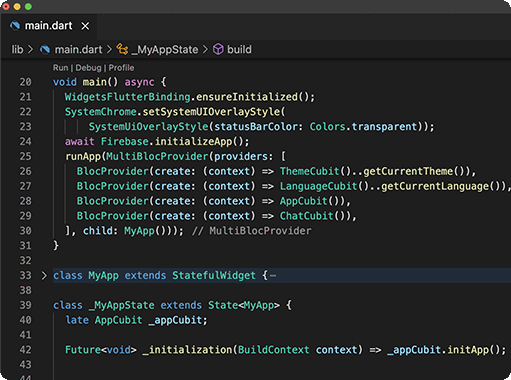Click 'async' keyword on line 20

(x=139, y=82)
